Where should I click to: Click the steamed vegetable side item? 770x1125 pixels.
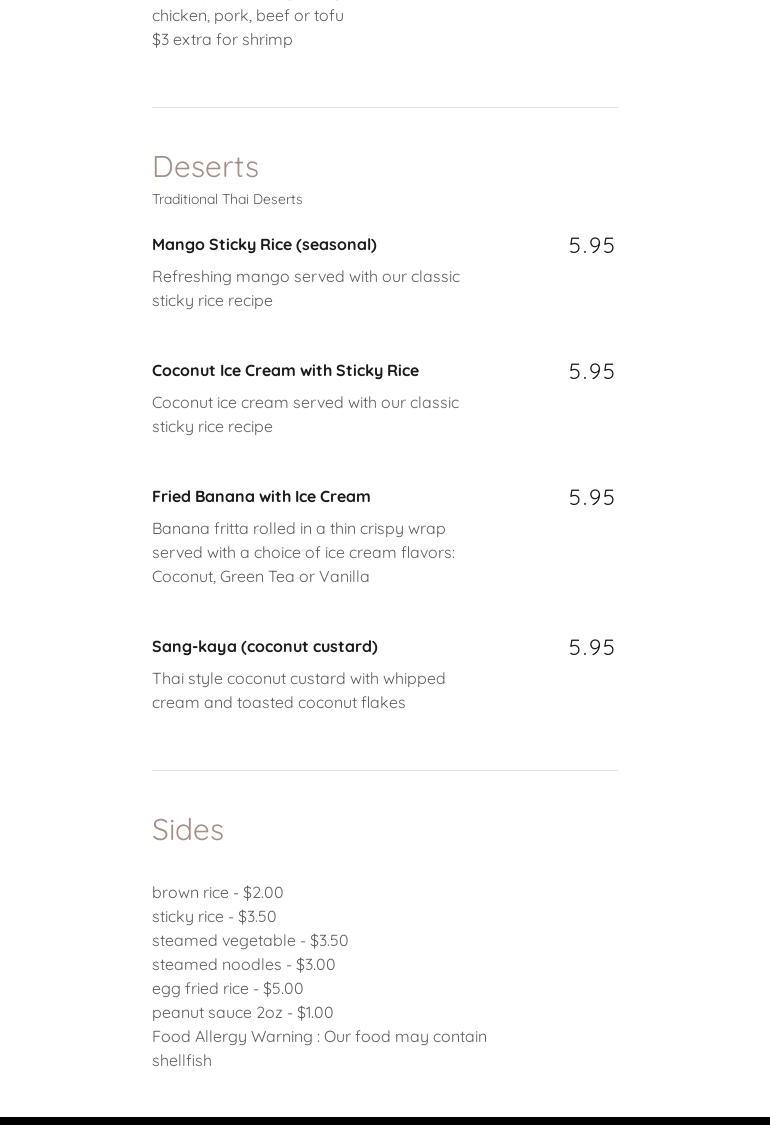250,940
